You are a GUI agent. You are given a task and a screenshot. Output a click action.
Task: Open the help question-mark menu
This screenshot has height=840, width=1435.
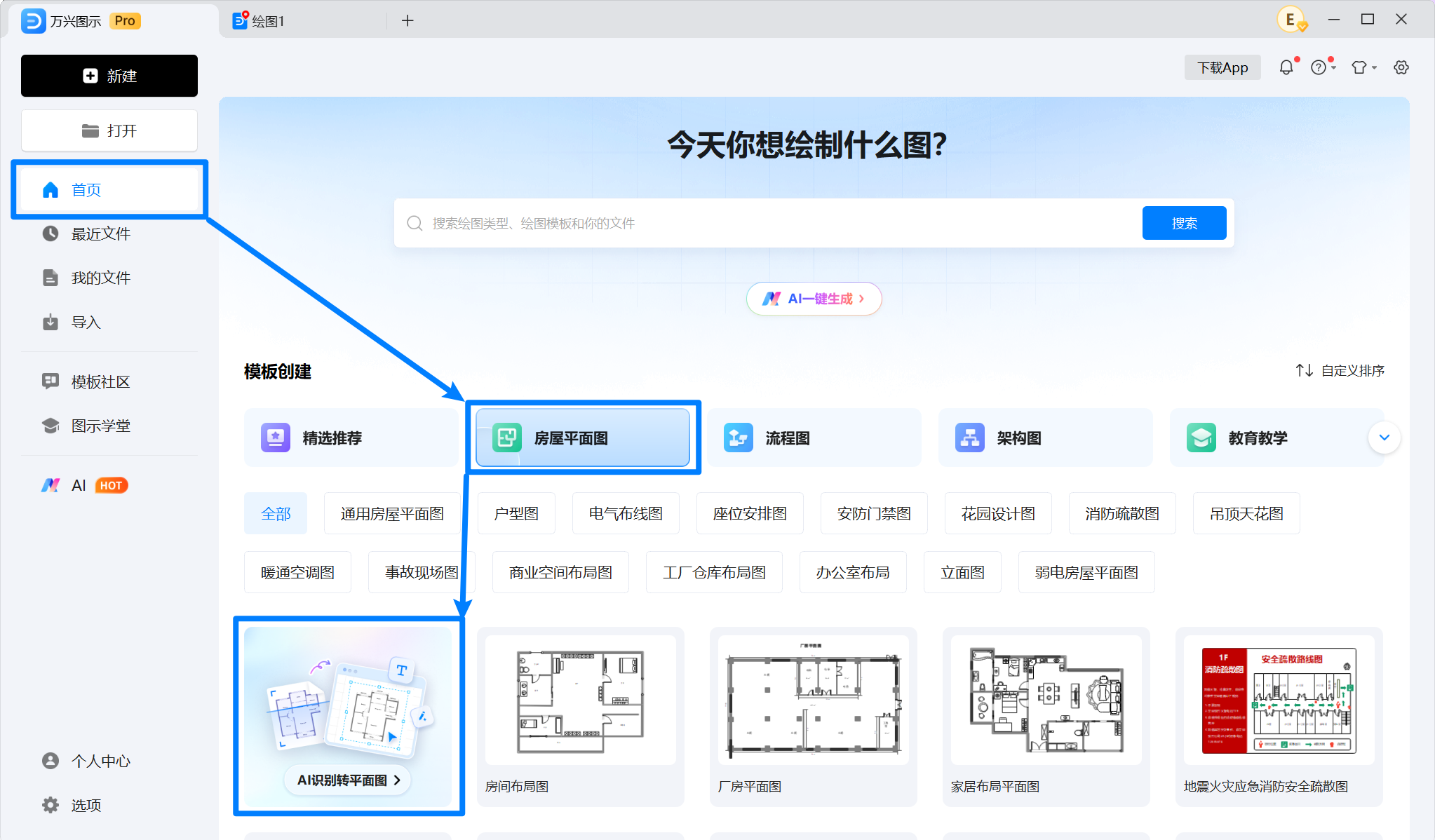click(x=1323, y=67)
